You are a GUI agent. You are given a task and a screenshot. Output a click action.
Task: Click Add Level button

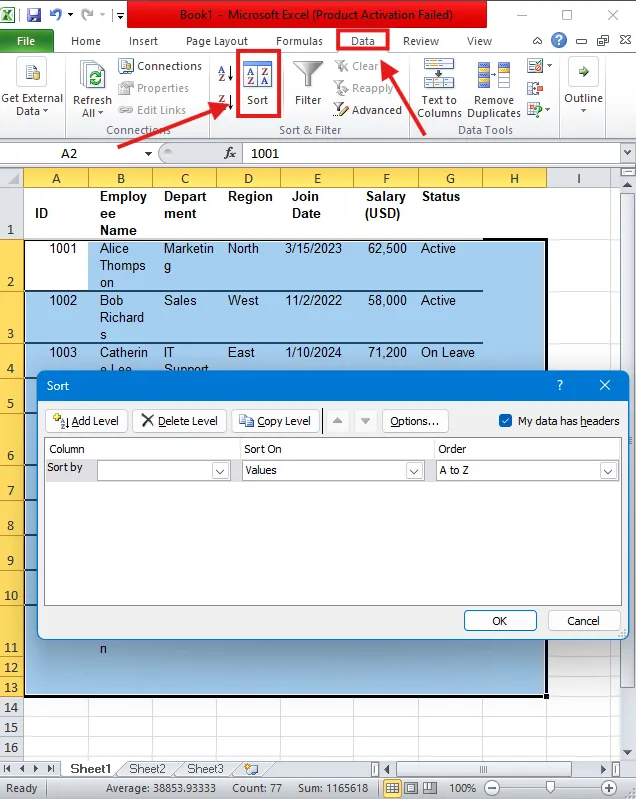pyautogui.click(x=86, y=421)
